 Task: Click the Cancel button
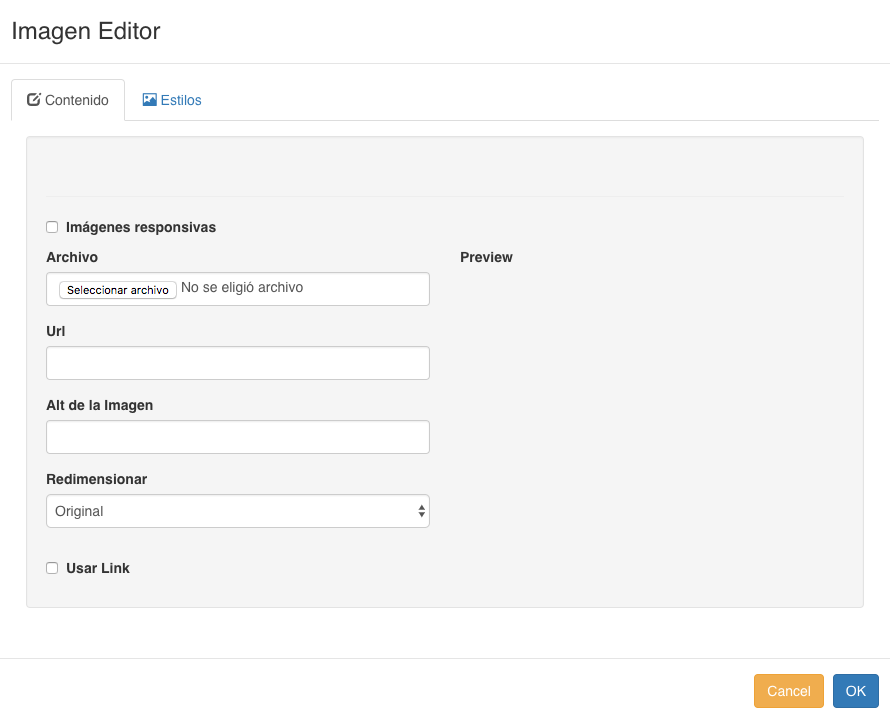pos(788,691)
